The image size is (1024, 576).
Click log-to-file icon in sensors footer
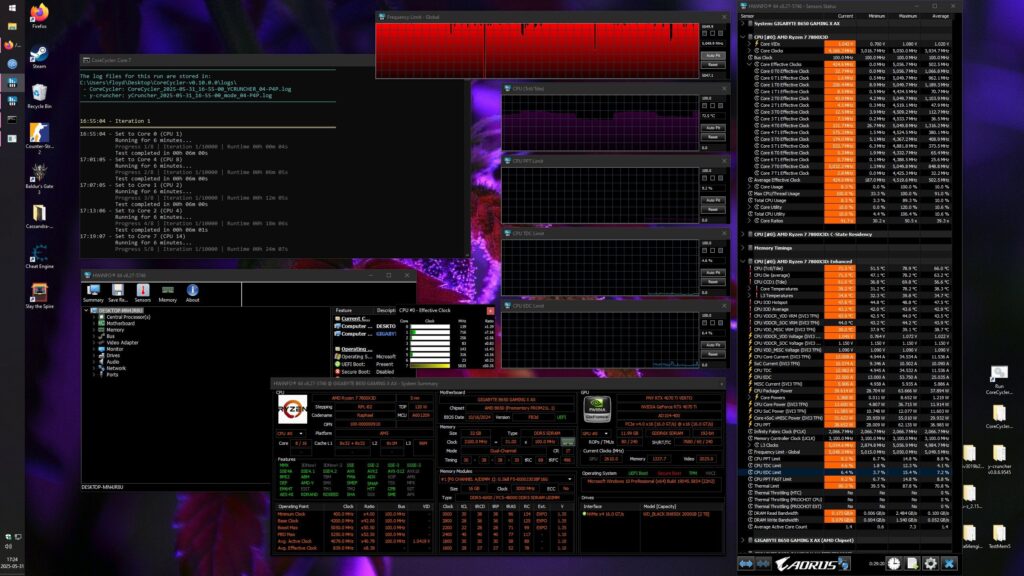[912, 564]
